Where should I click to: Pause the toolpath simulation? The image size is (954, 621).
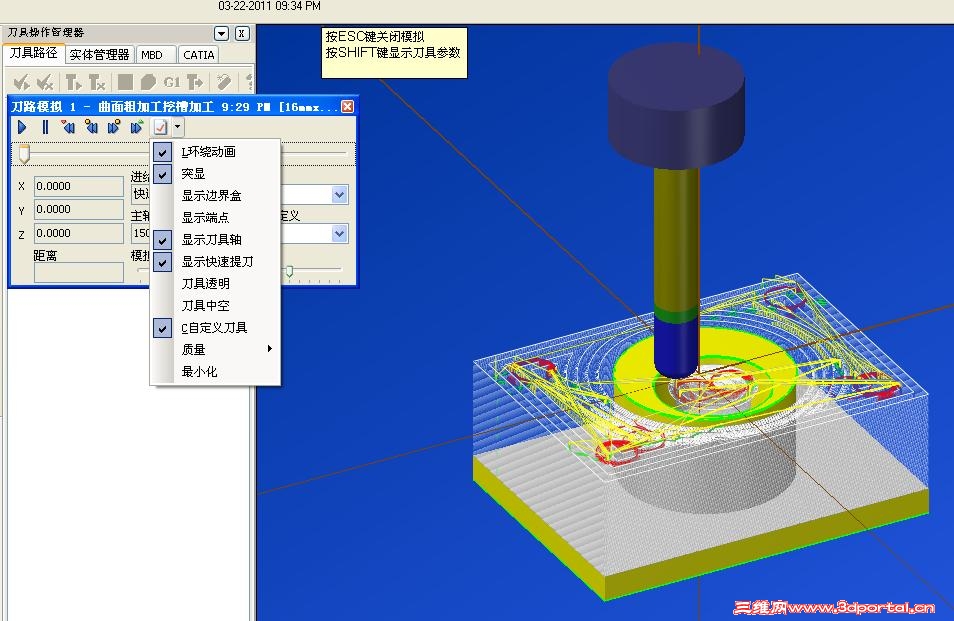point(45,127)
